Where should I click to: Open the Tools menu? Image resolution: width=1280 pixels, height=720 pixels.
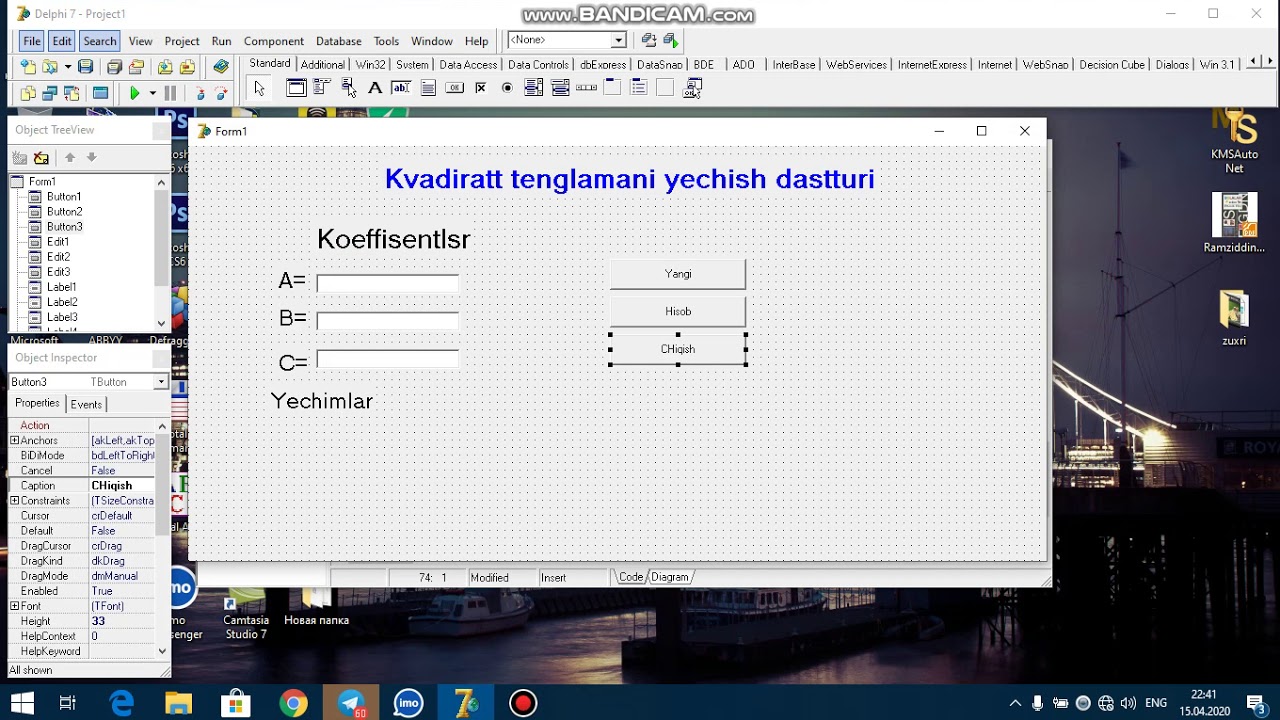tap(386, 41)
